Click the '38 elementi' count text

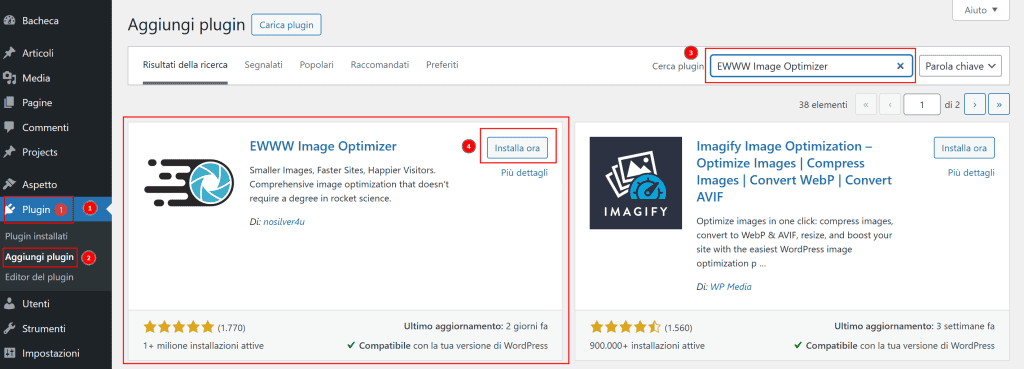(823, 104)
